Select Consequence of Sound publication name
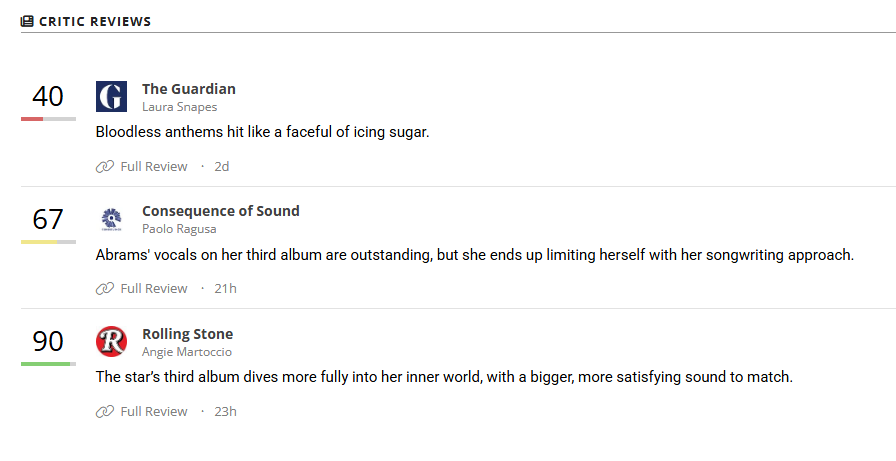This screenshot has height=461, width=896. click(x=221, y=211)
